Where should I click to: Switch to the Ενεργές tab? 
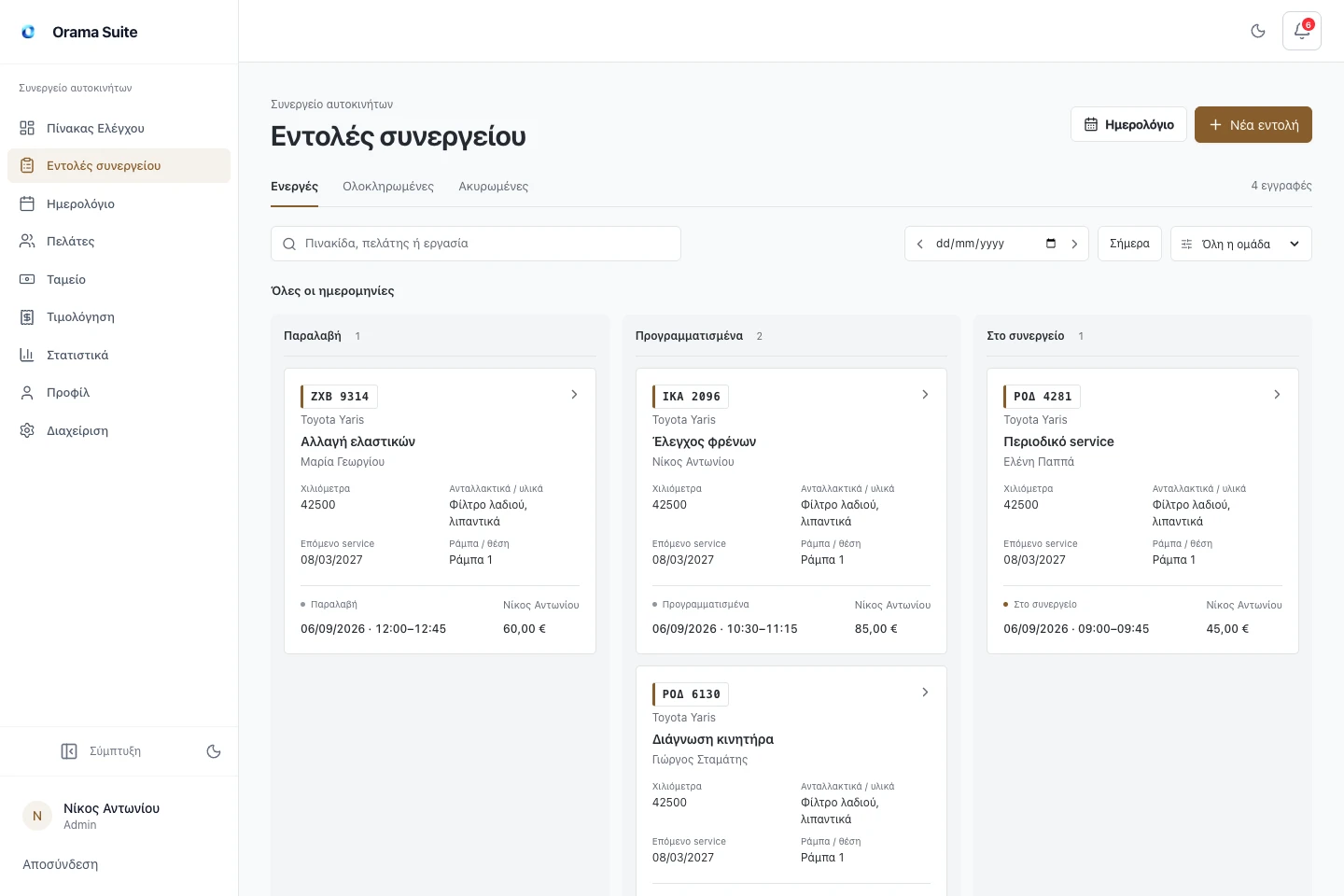[x=294, y=187]
